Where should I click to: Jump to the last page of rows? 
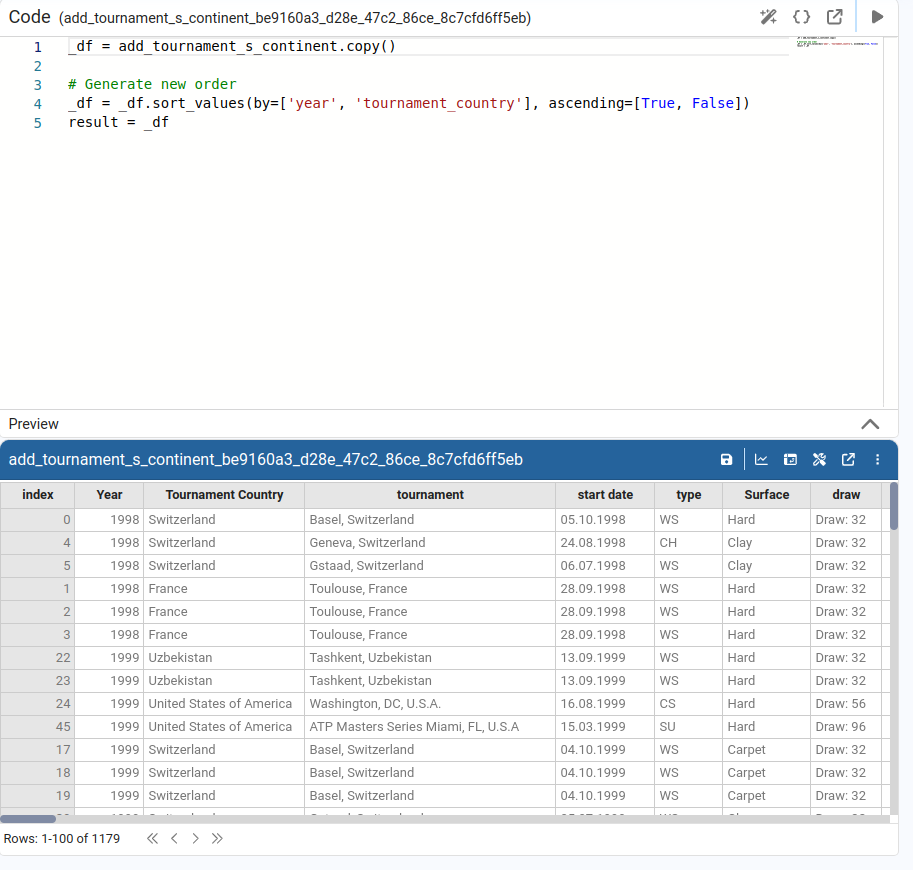click(x=217, y=838)
